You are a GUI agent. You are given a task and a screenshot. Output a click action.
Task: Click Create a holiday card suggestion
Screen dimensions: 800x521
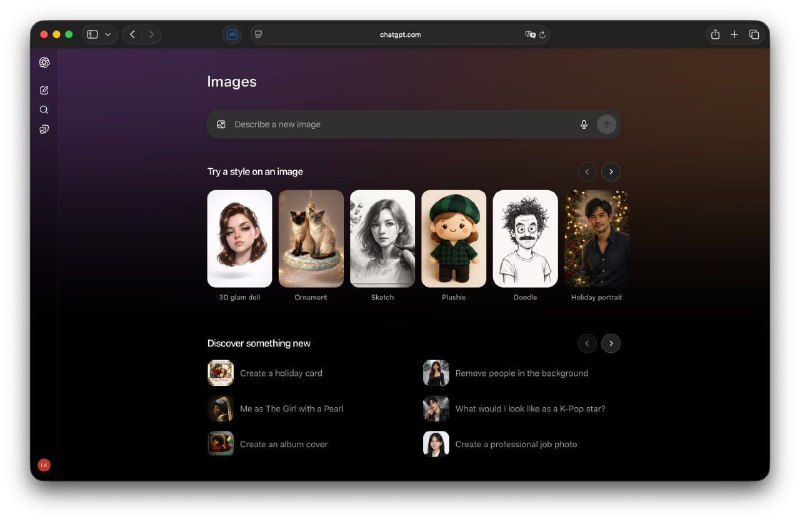click(281, 373)
